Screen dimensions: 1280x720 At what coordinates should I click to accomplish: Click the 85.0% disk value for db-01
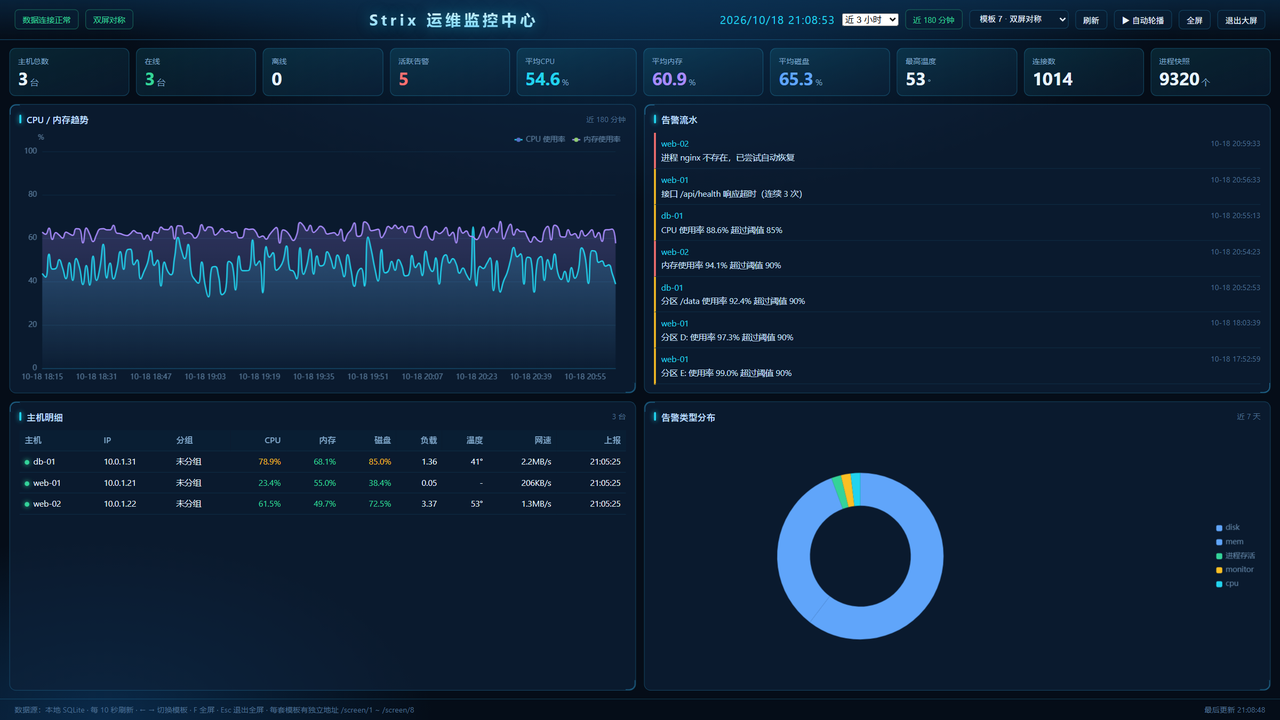[379, 462]
